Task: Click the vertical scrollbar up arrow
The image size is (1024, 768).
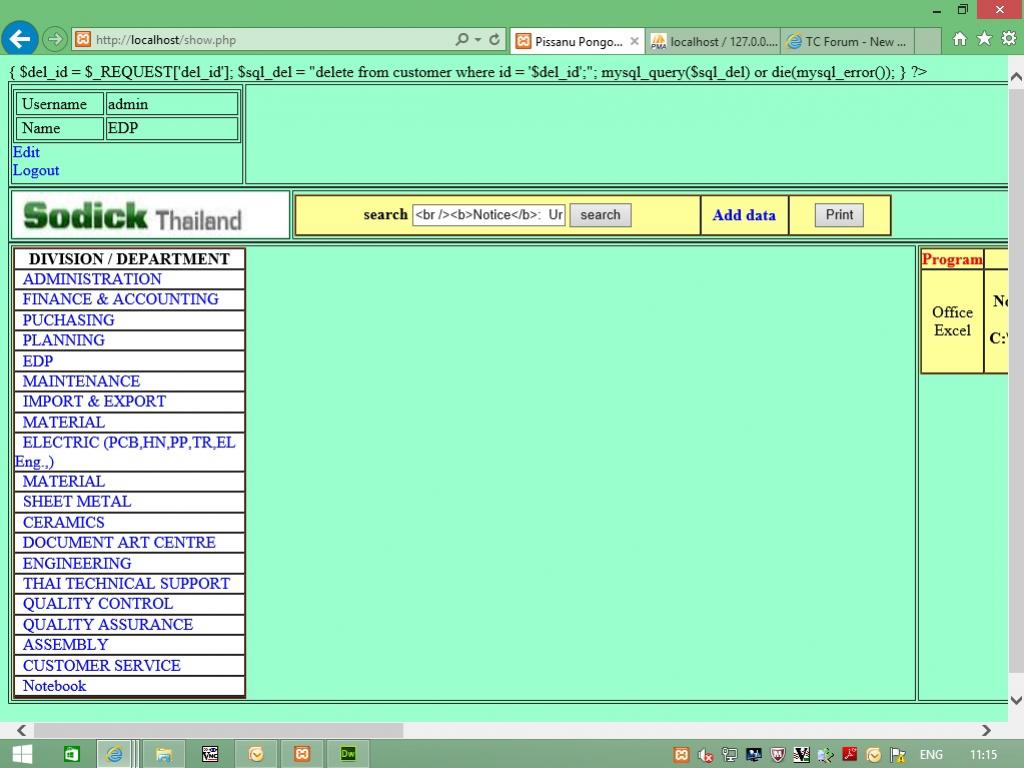Action: click(x=1016, y=77)
